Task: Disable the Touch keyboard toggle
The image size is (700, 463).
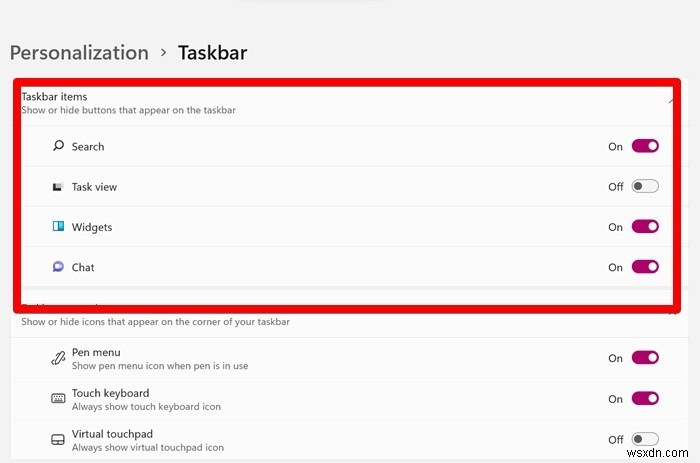Action: 645,399
